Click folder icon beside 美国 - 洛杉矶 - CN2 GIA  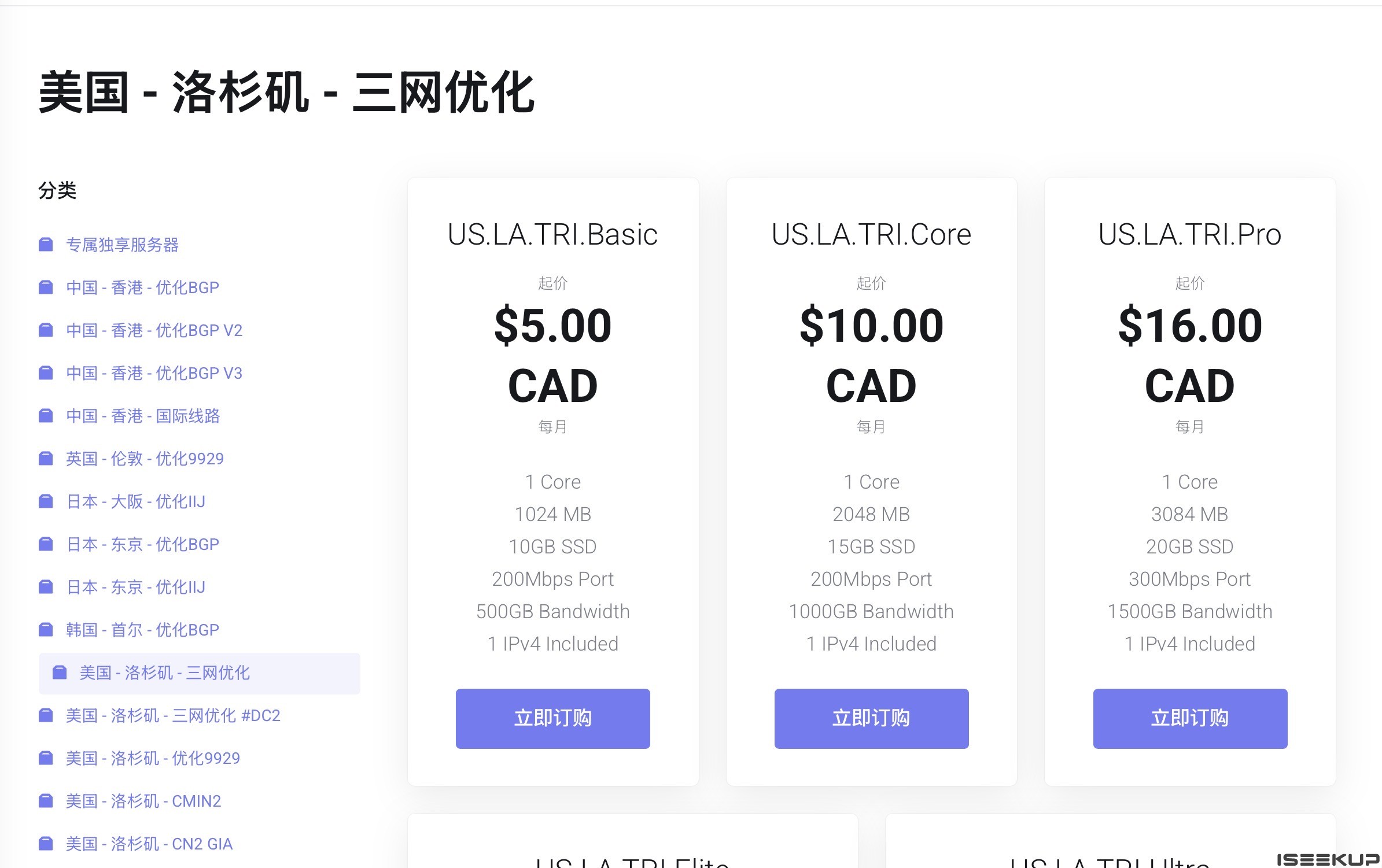[x=46, y=844]
